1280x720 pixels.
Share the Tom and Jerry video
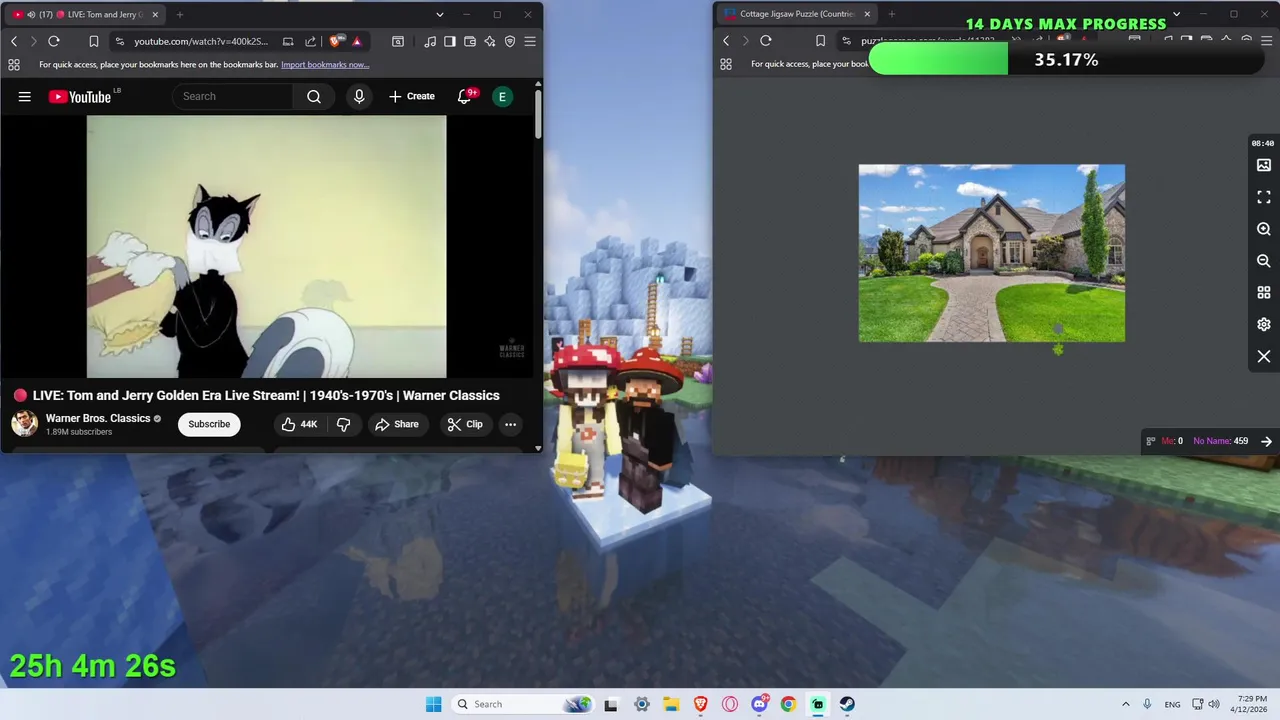point(397,424)
